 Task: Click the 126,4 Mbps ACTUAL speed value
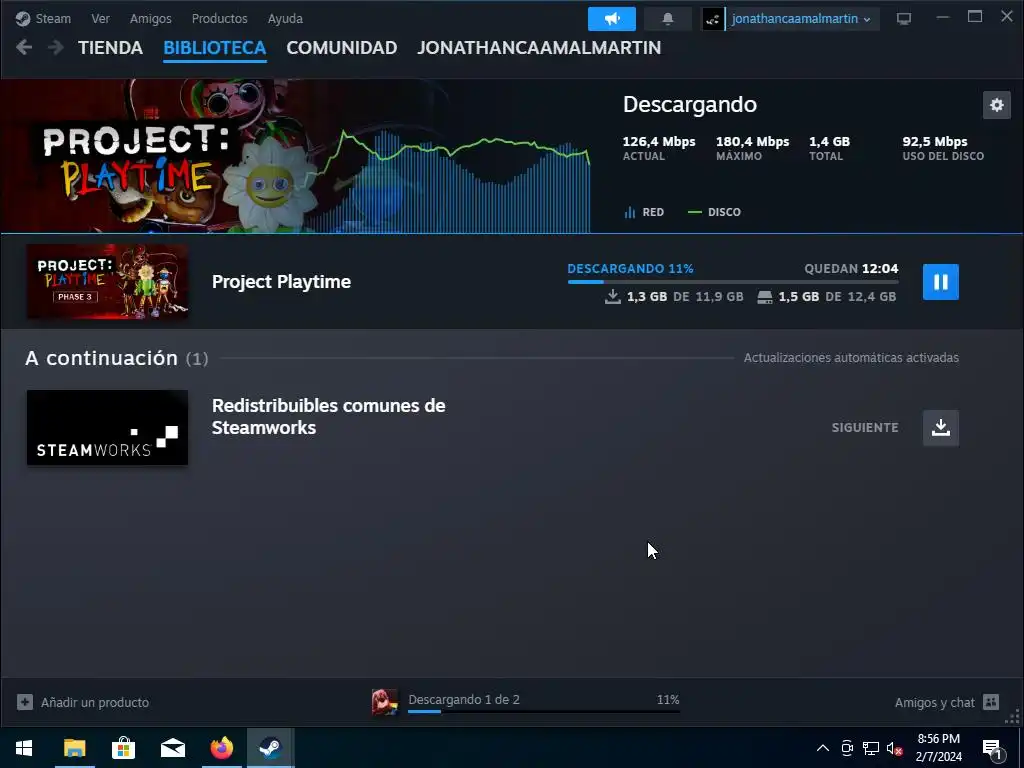click(658, 141)
